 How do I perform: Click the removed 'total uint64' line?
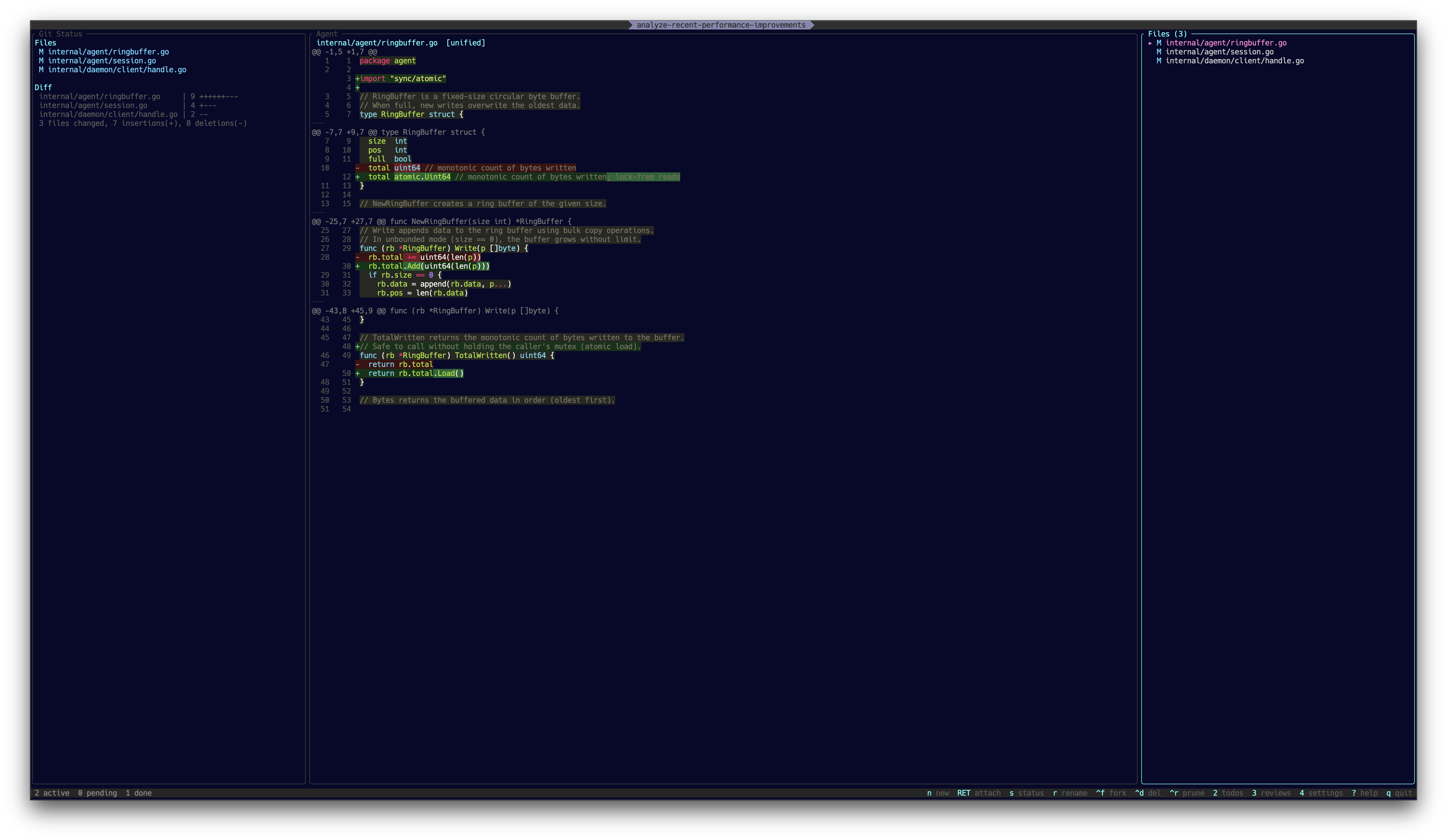[466, 168]
